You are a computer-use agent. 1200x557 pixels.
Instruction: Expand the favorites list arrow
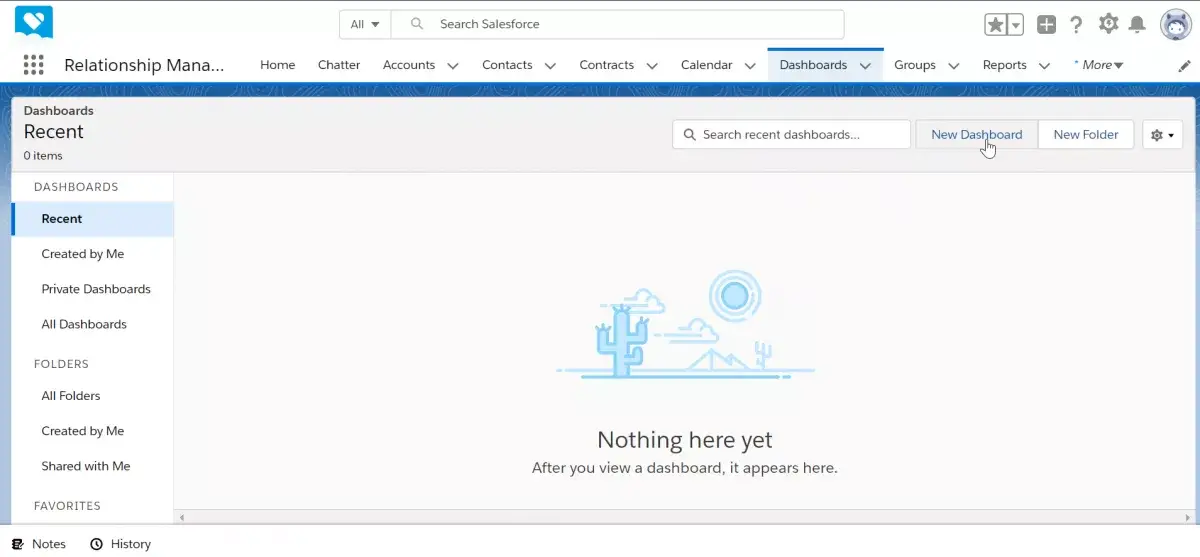pyautogui.click(x=1016, y=25)
